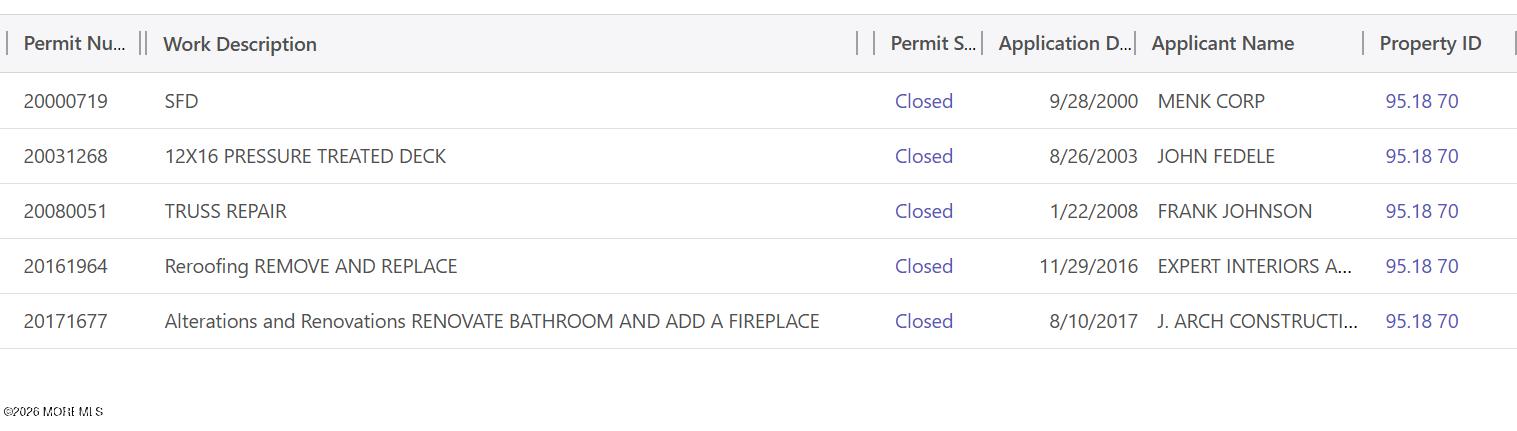Viewport: 1517px width, 431px height.
Task: Select the 8/10/2017 application date cell
Action: [x=1093, y=321]
